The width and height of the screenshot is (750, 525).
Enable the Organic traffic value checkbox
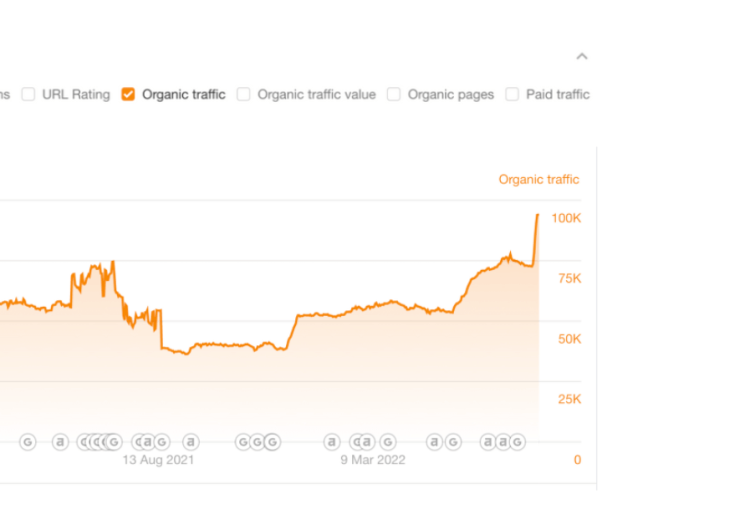243,94
